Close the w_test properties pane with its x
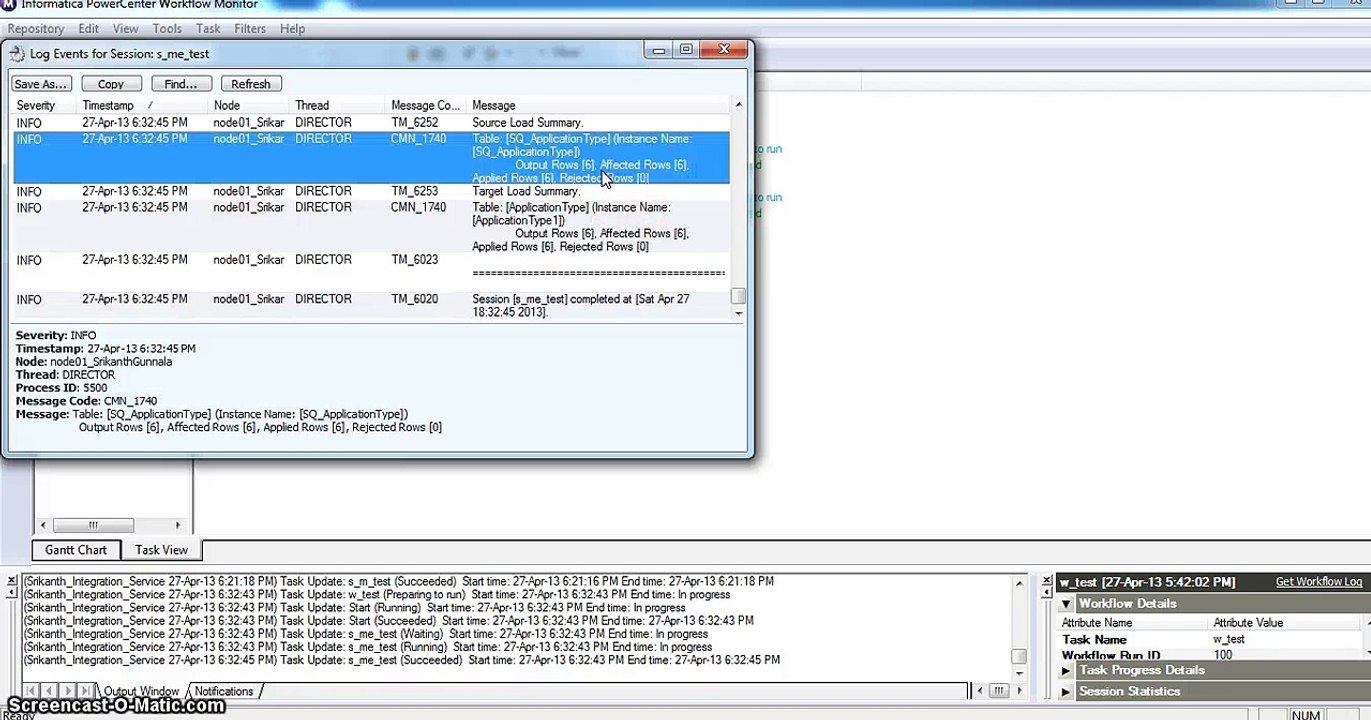 (1046, 581)
